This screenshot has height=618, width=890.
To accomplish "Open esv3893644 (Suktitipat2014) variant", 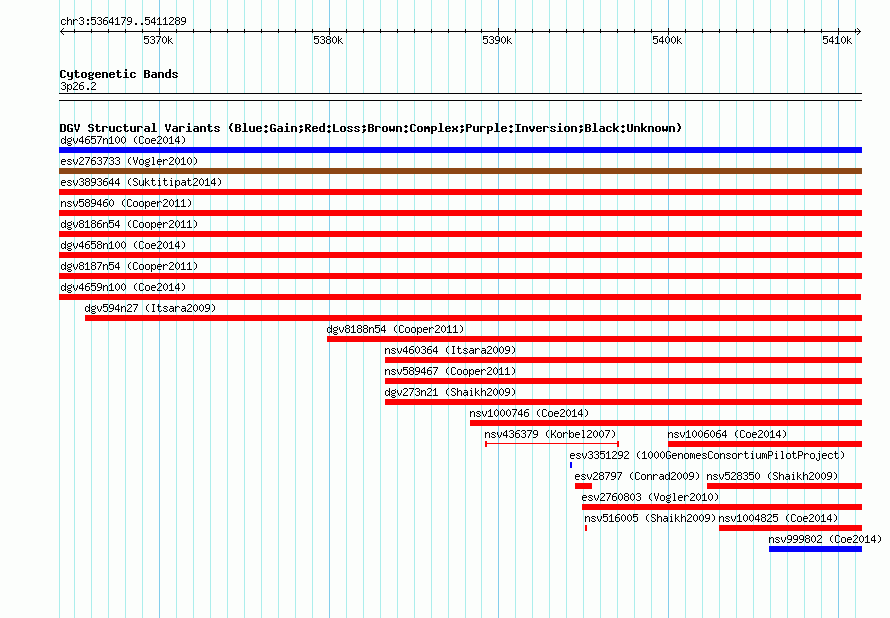I will click(141, 182).
